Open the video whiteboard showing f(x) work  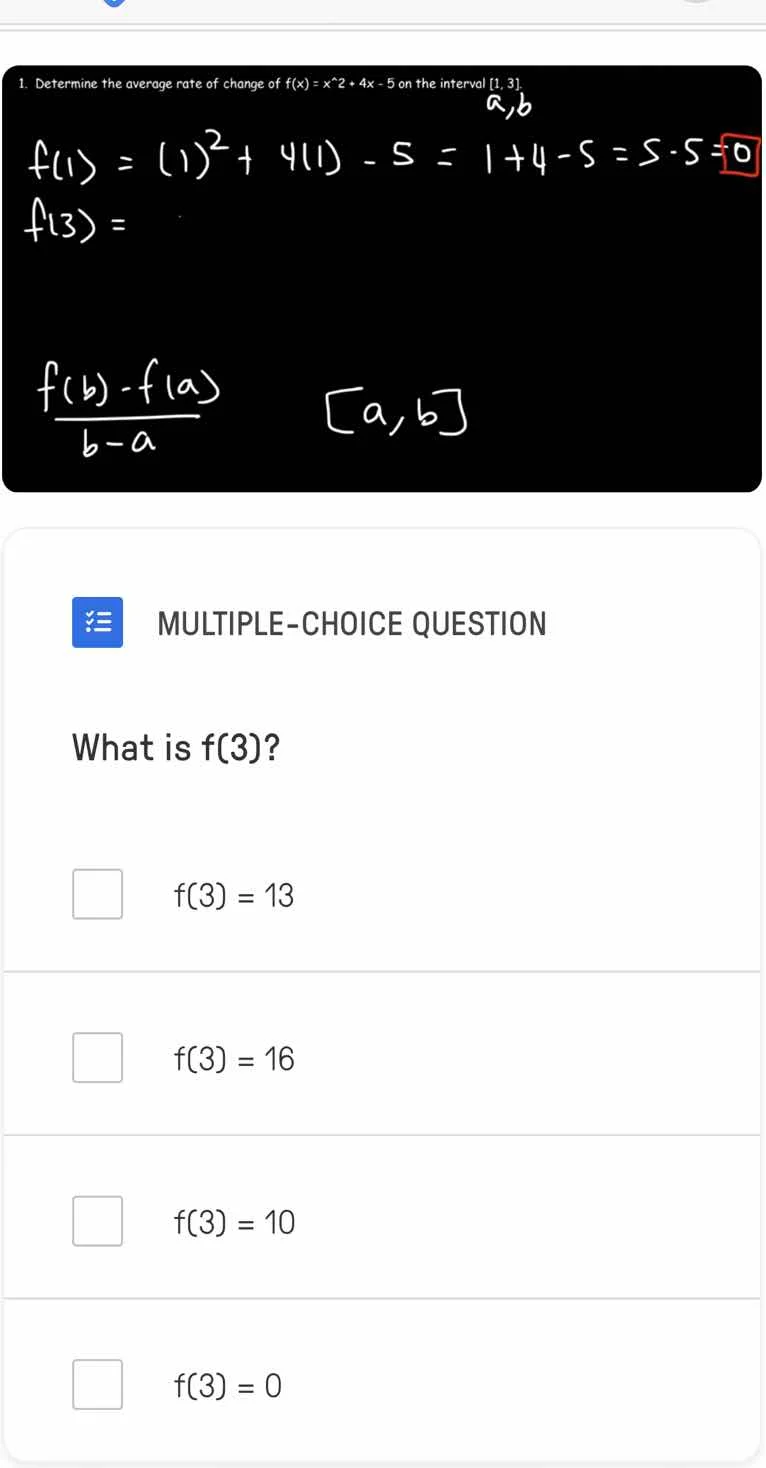[383, 290]
